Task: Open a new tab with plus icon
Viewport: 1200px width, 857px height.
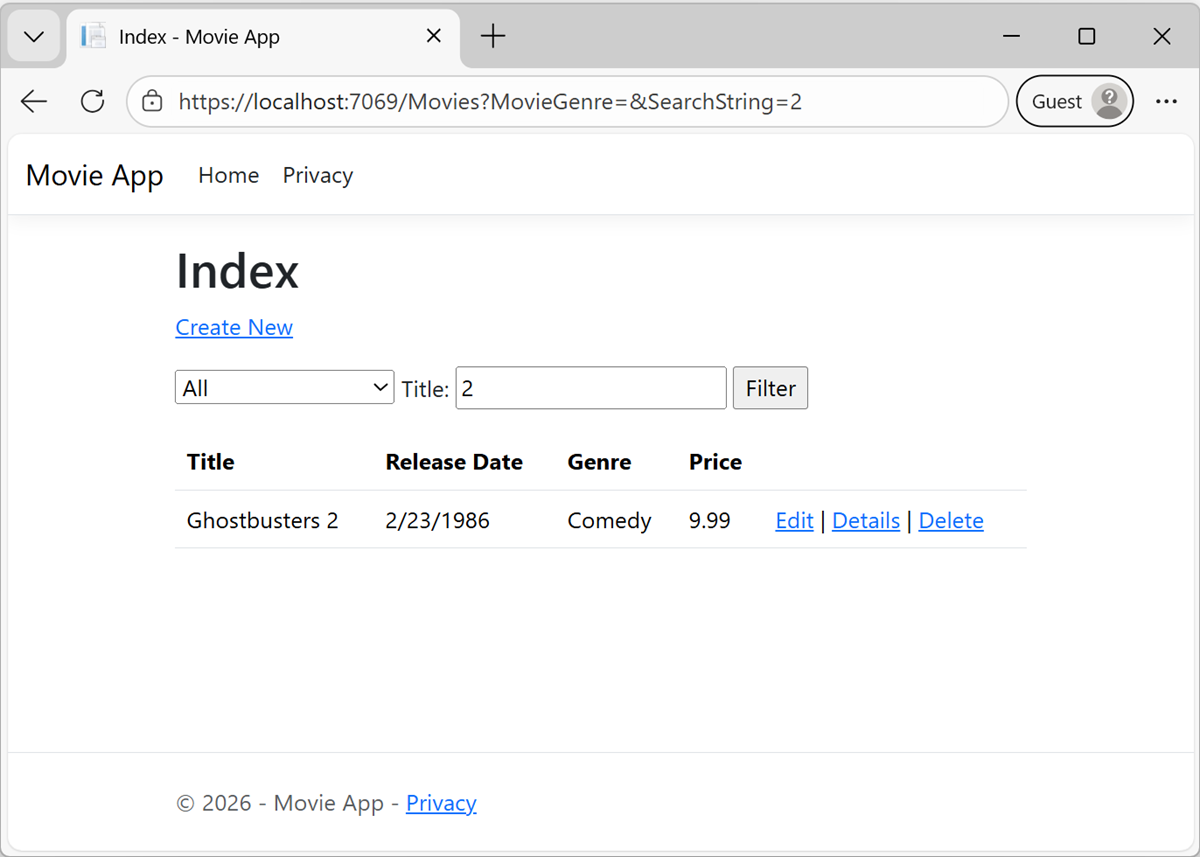Action: click(x=492, y=36)
